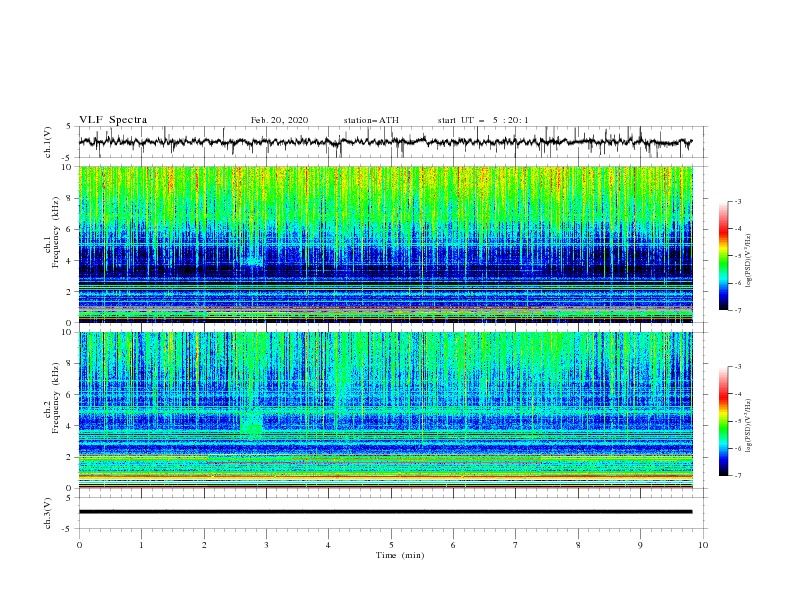Image resolution: width=792 pixels, height=612 pixels.
Task: Select the date text "Feb. 20, 2020"
Action: [279, 120]
